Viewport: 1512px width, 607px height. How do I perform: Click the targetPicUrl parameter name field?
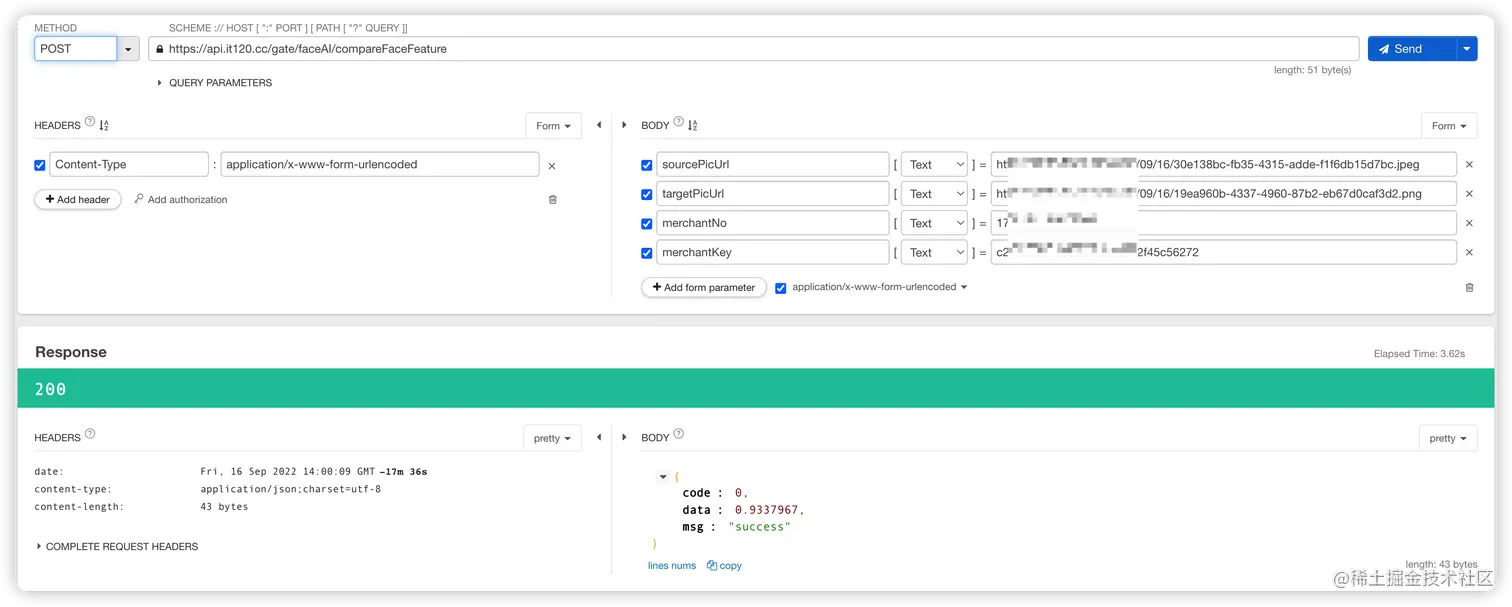click(773, 194)
